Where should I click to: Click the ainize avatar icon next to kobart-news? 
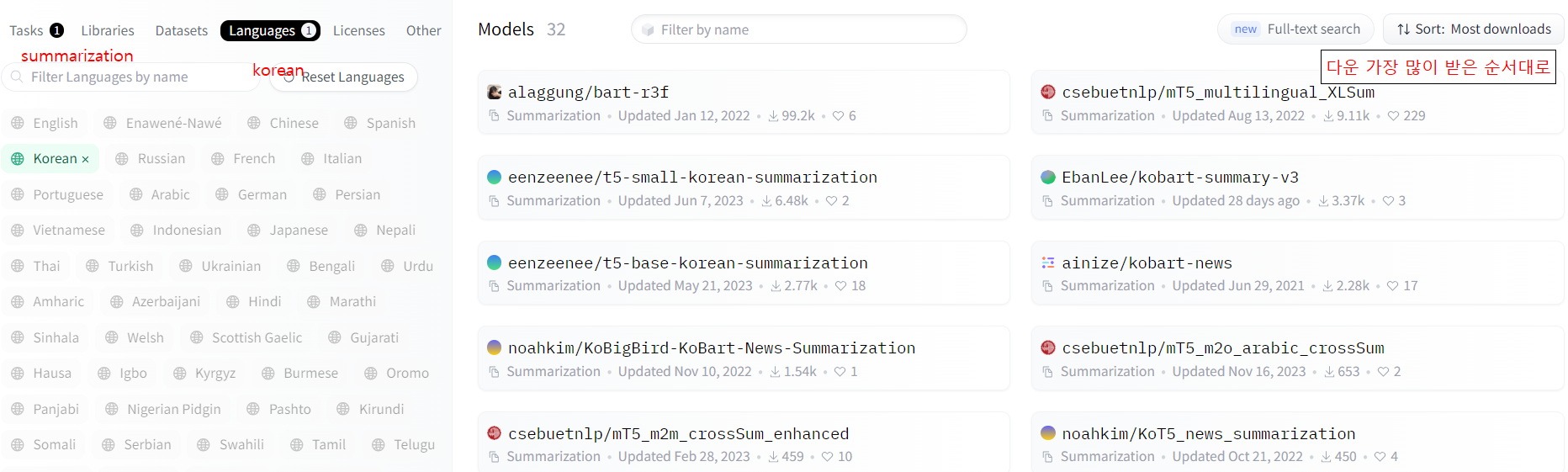click(x=1048, y=263)
